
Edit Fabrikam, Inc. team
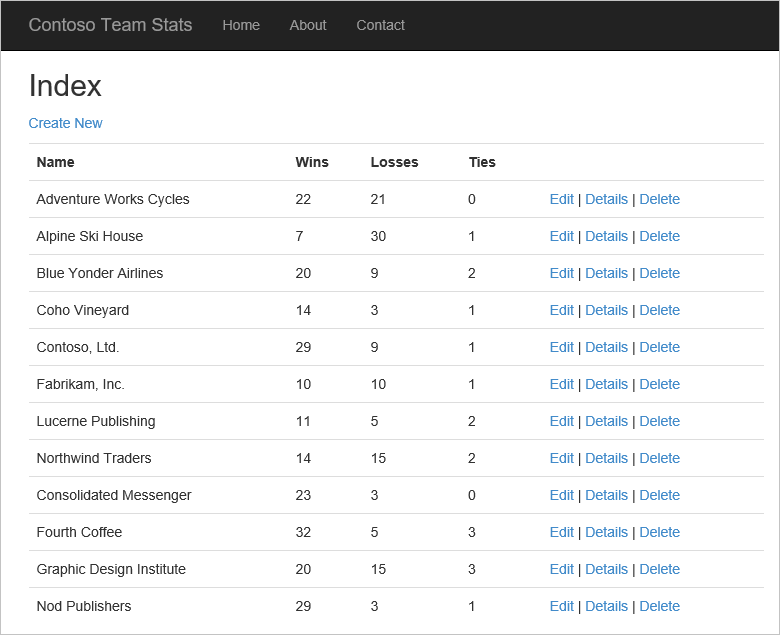click(x=562, y=384)
